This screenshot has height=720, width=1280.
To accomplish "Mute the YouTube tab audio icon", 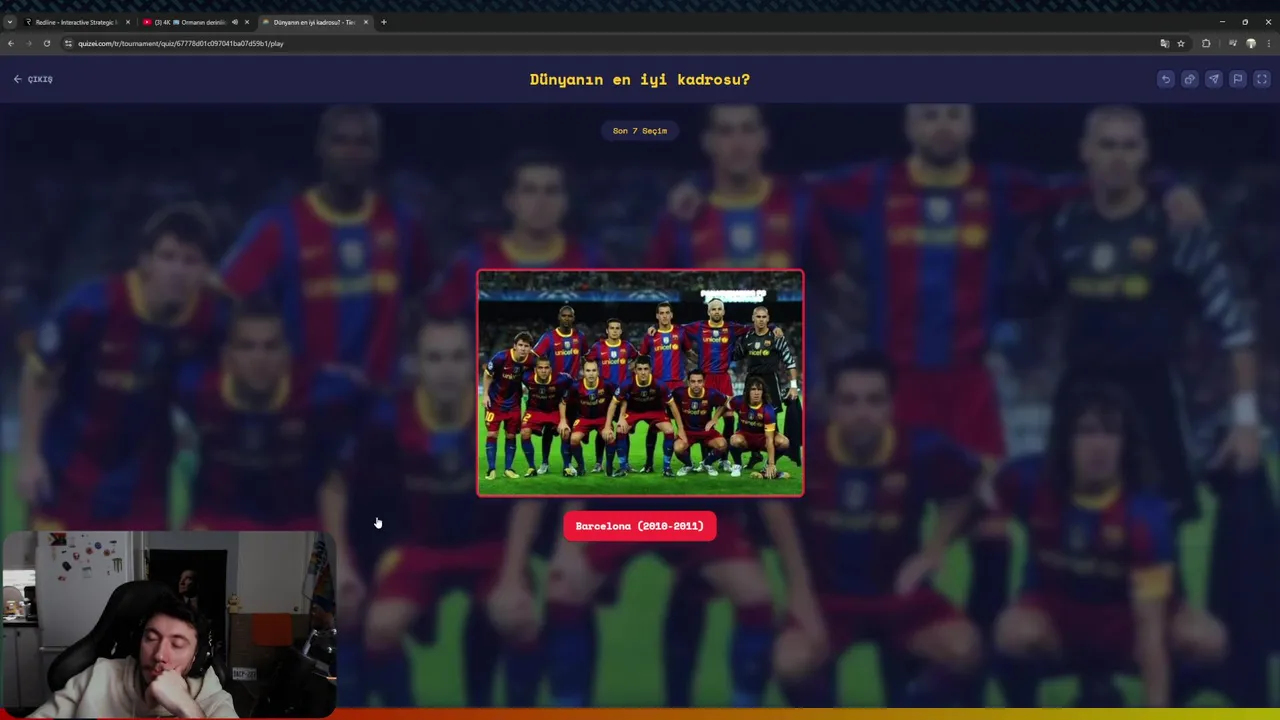I will [x=235, y=22].
